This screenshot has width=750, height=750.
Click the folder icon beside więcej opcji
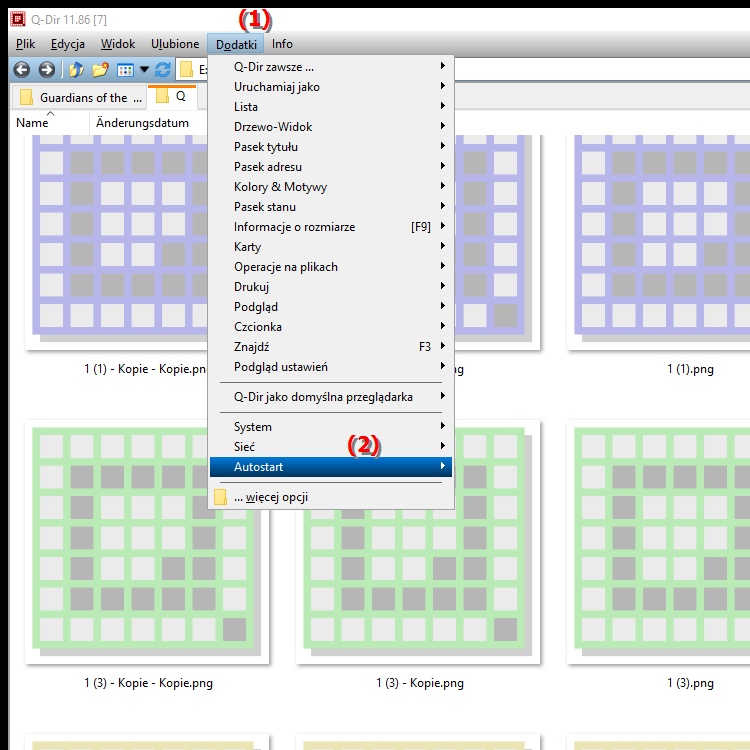click(x=221, y=497)
